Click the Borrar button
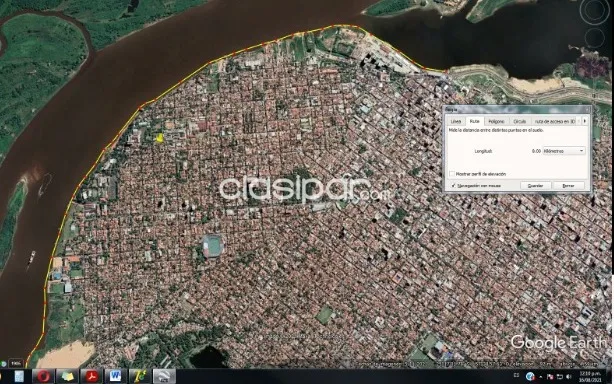 click(568, 186)
